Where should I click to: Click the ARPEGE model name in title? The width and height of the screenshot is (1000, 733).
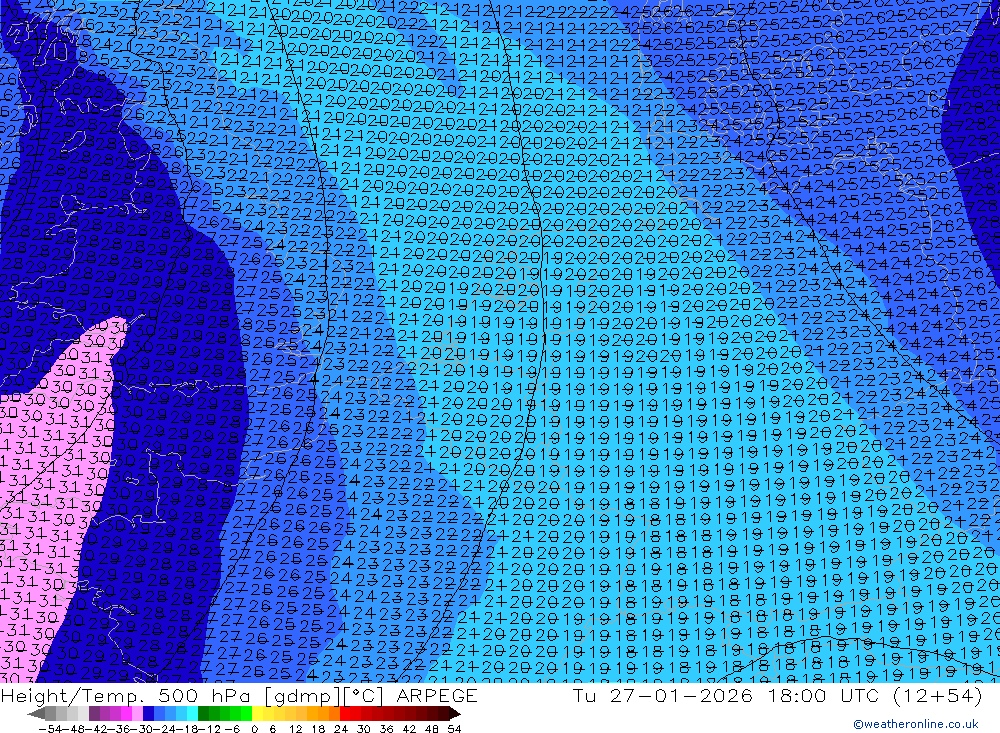[437, 695]
